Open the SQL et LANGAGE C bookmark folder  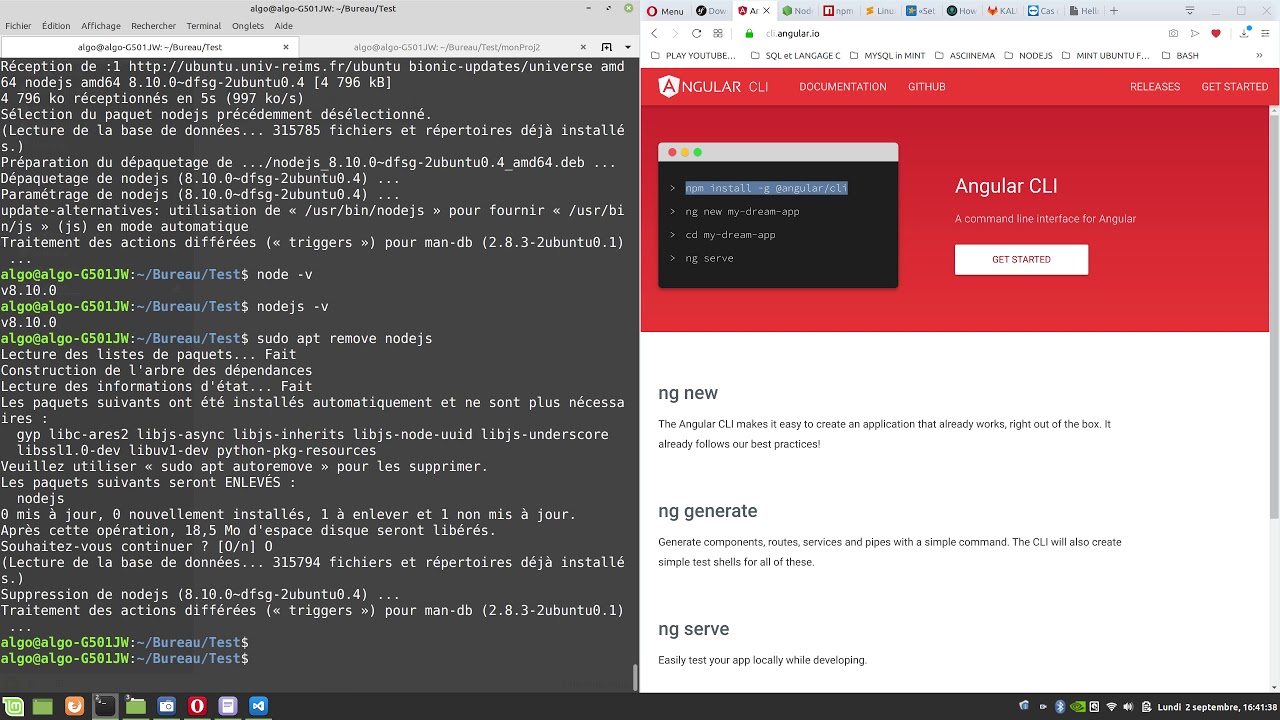coord(795,56)
